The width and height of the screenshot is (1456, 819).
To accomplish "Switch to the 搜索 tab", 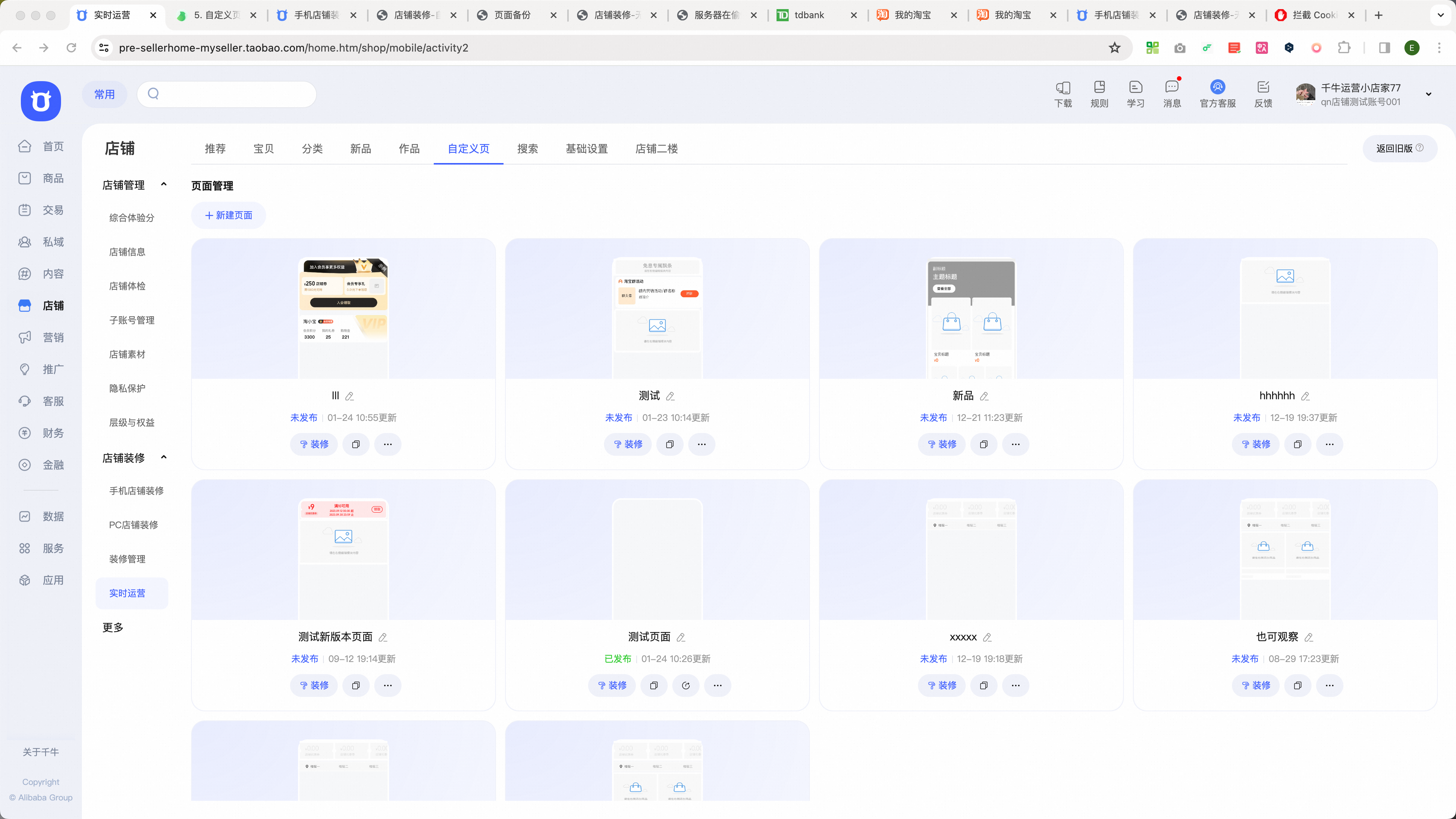I will (x=527, y=149).
